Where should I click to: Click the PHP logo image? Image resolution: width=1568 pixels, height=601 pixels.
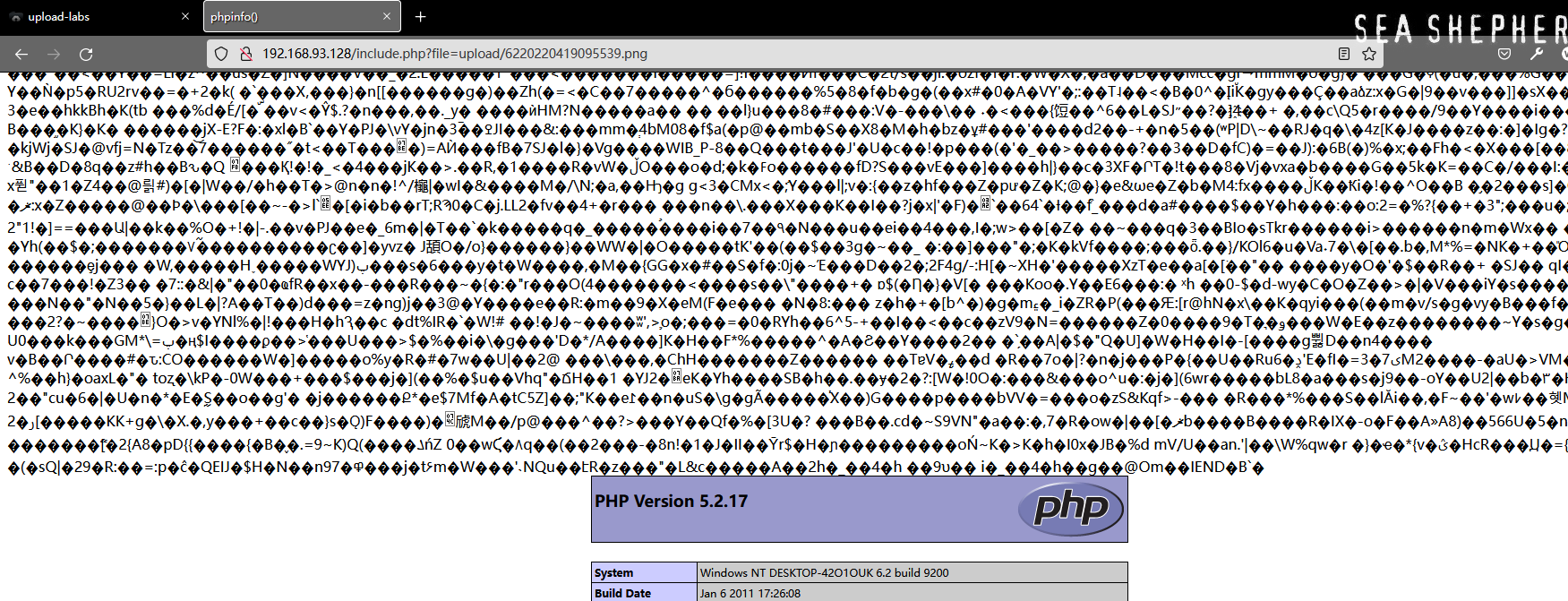(1071, 508)
